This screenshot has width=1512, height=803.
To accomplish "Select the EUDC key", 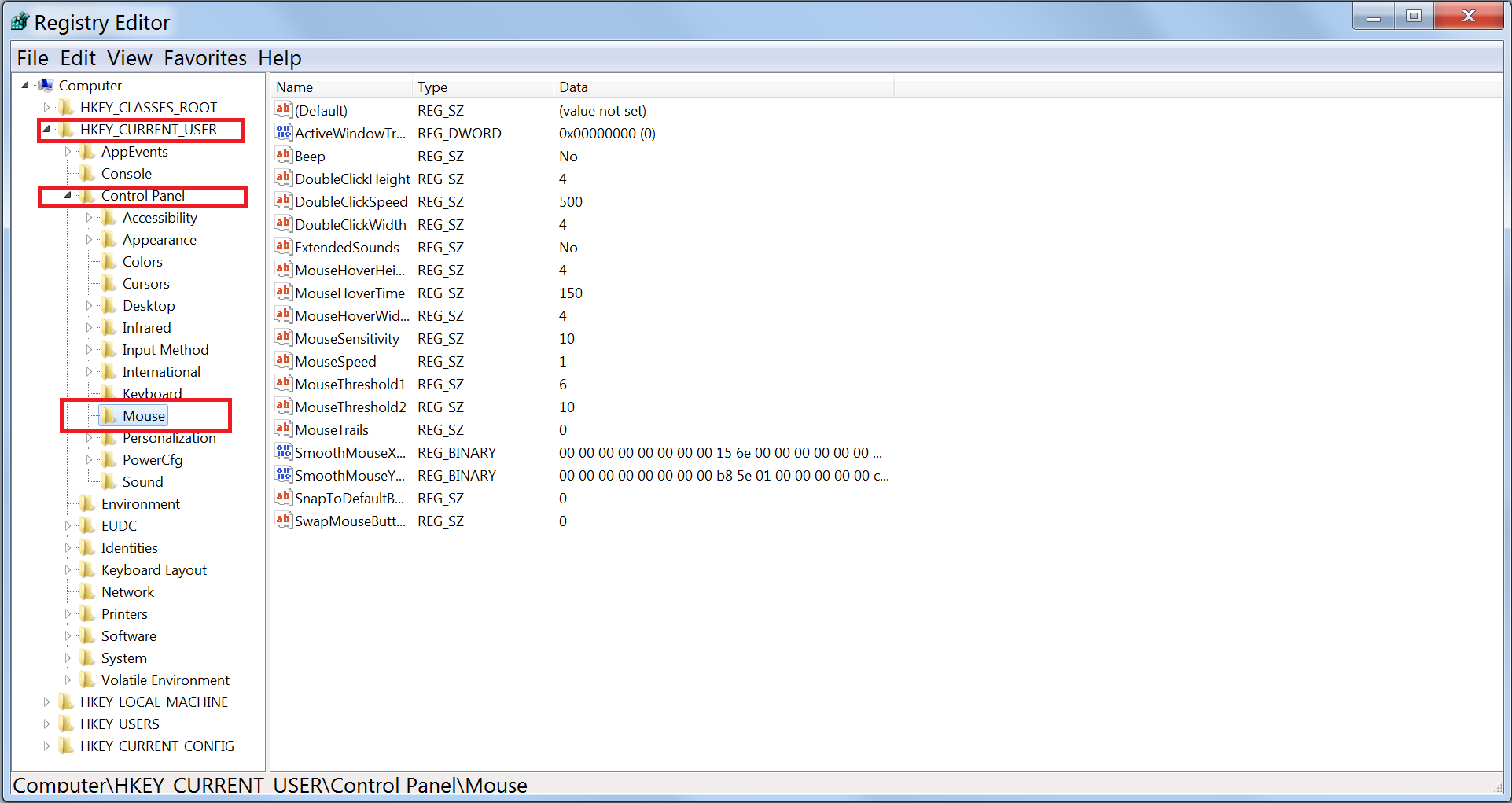I will [x=119, y=526].
